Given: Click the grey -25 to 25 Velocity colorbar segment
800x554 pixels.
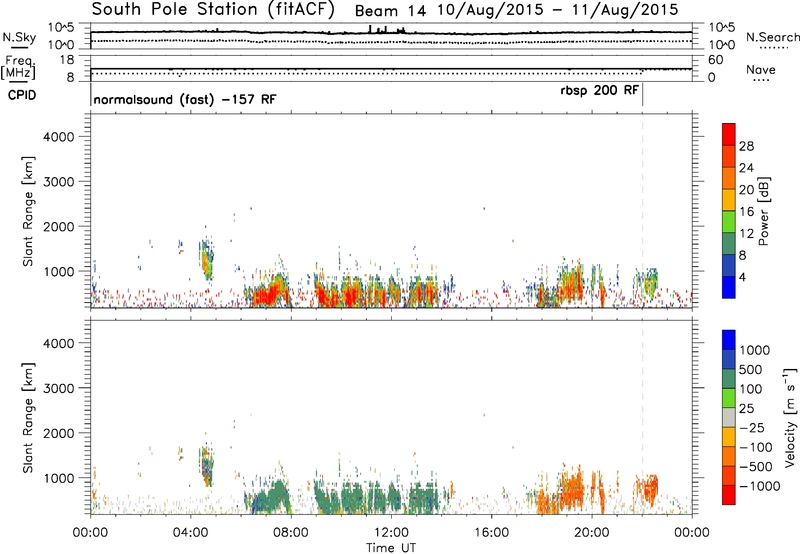Looking at the screenshot, I should point(729,417).
